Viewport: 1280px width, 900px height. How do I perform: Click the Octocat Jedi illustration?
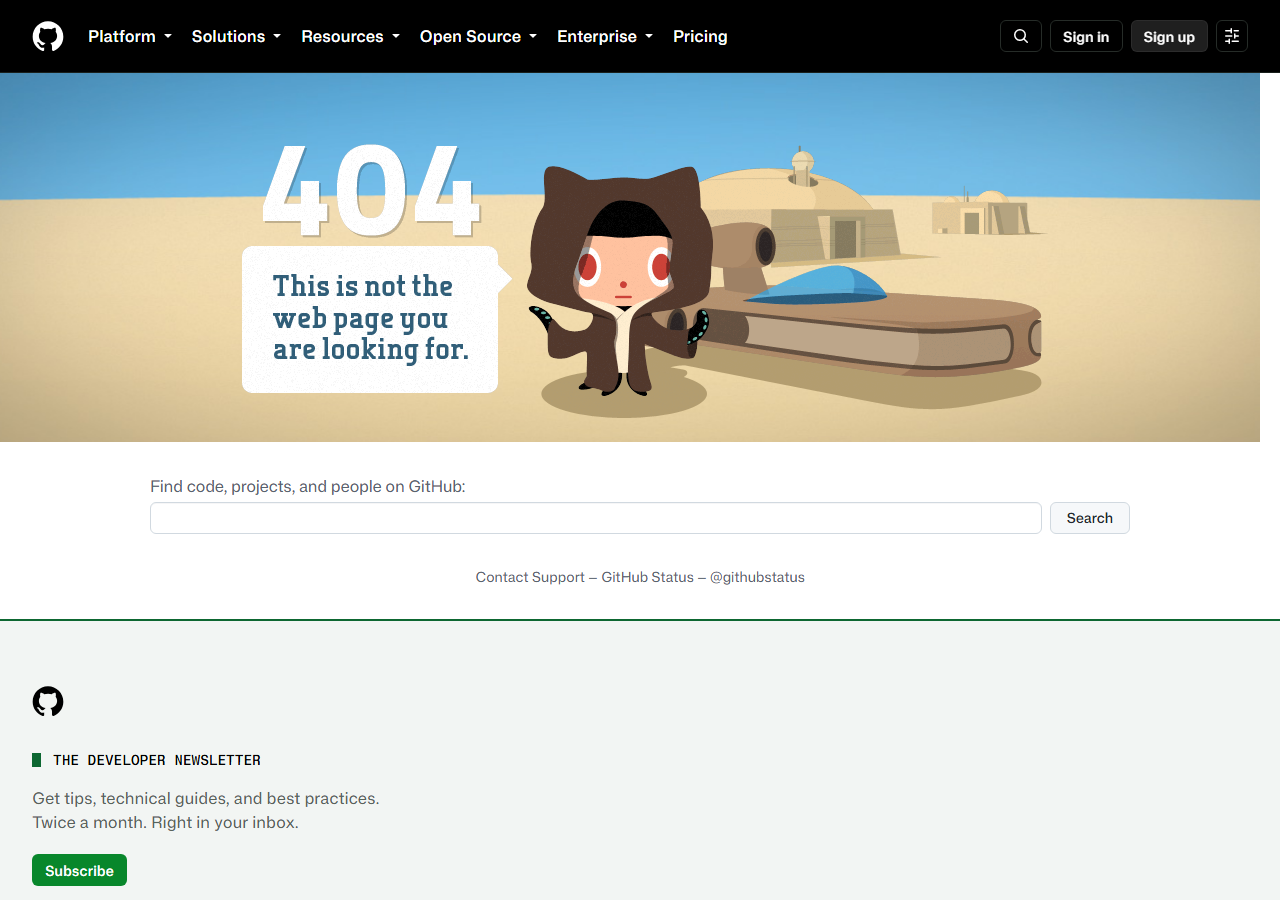(x=620, y=282)
